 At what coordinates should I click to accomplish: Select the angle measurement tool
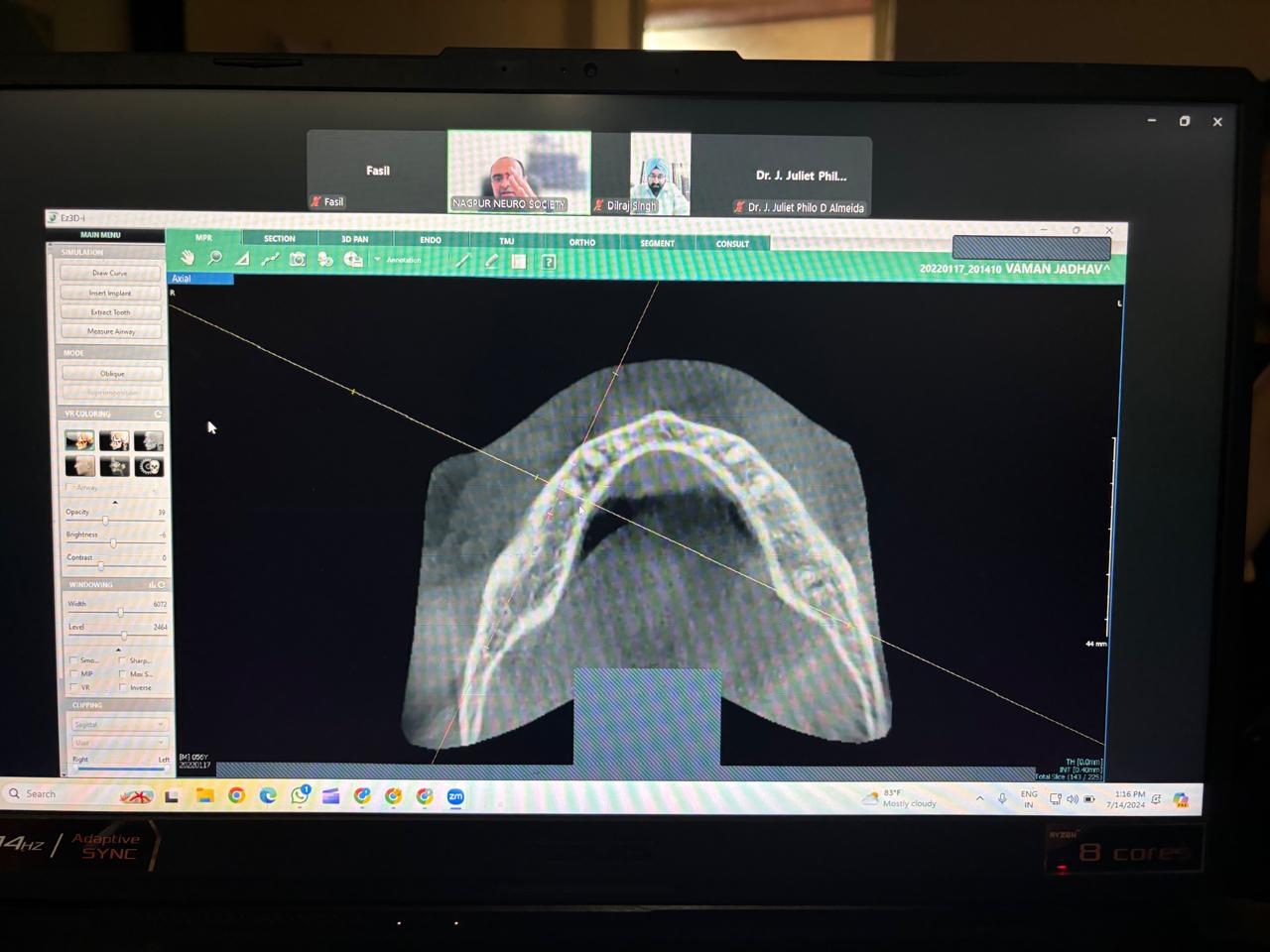click(242, 259)
